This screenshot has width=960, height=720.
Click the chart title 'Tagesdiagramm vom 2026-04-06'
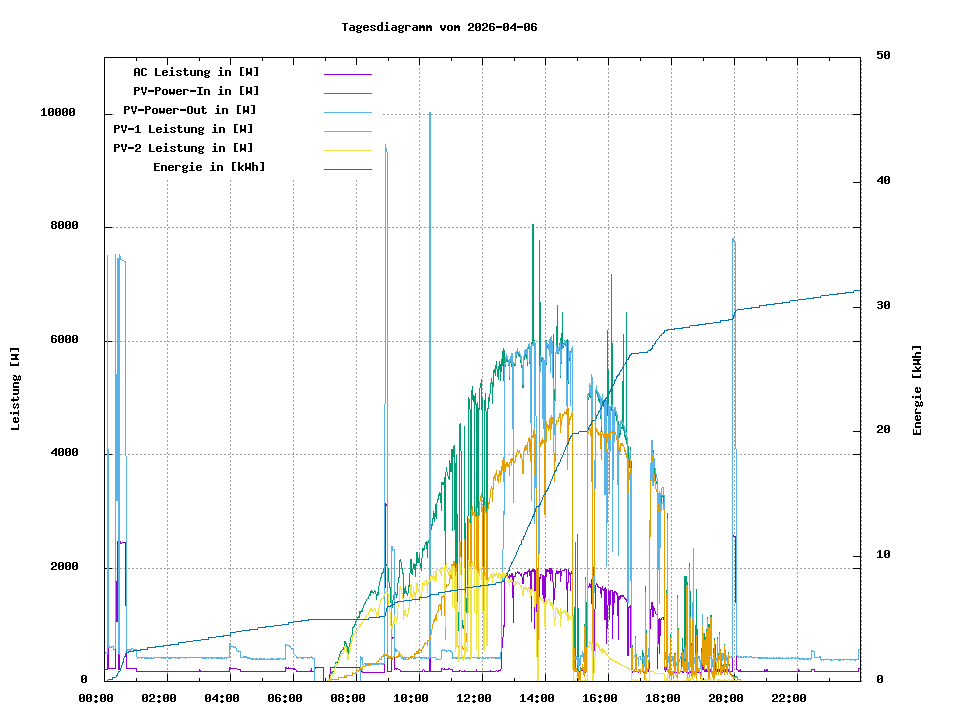click(439, 27)
